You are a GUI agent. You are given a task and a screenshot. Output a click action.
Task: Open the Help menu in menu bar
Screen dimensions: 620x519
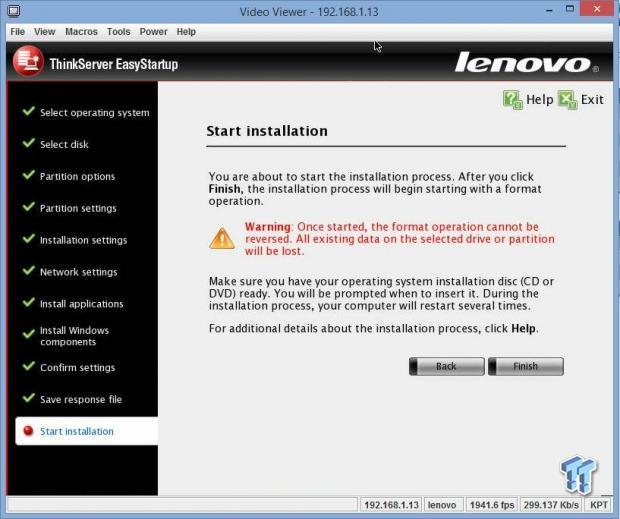tap(186, 32)
